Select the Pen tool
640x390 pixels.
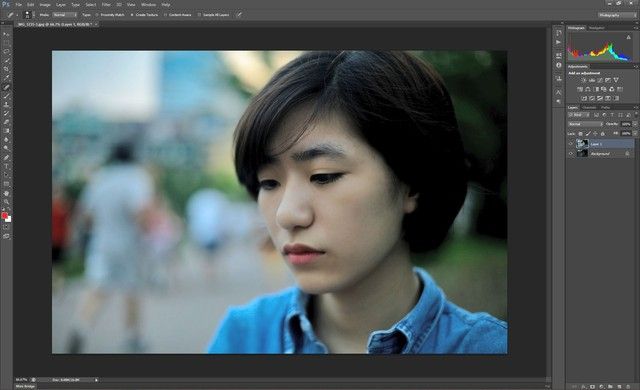click(6, 157)
